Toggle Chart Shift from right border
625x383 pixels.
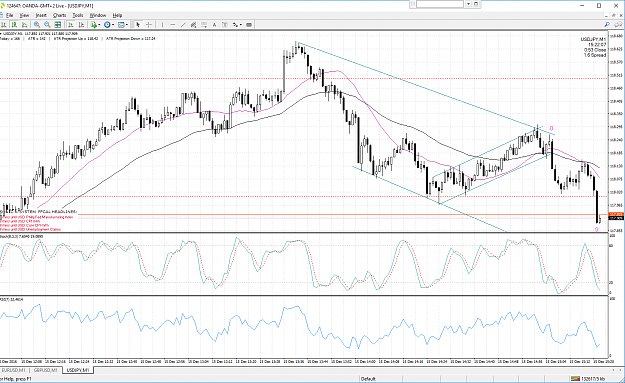(x=81, y=25)
